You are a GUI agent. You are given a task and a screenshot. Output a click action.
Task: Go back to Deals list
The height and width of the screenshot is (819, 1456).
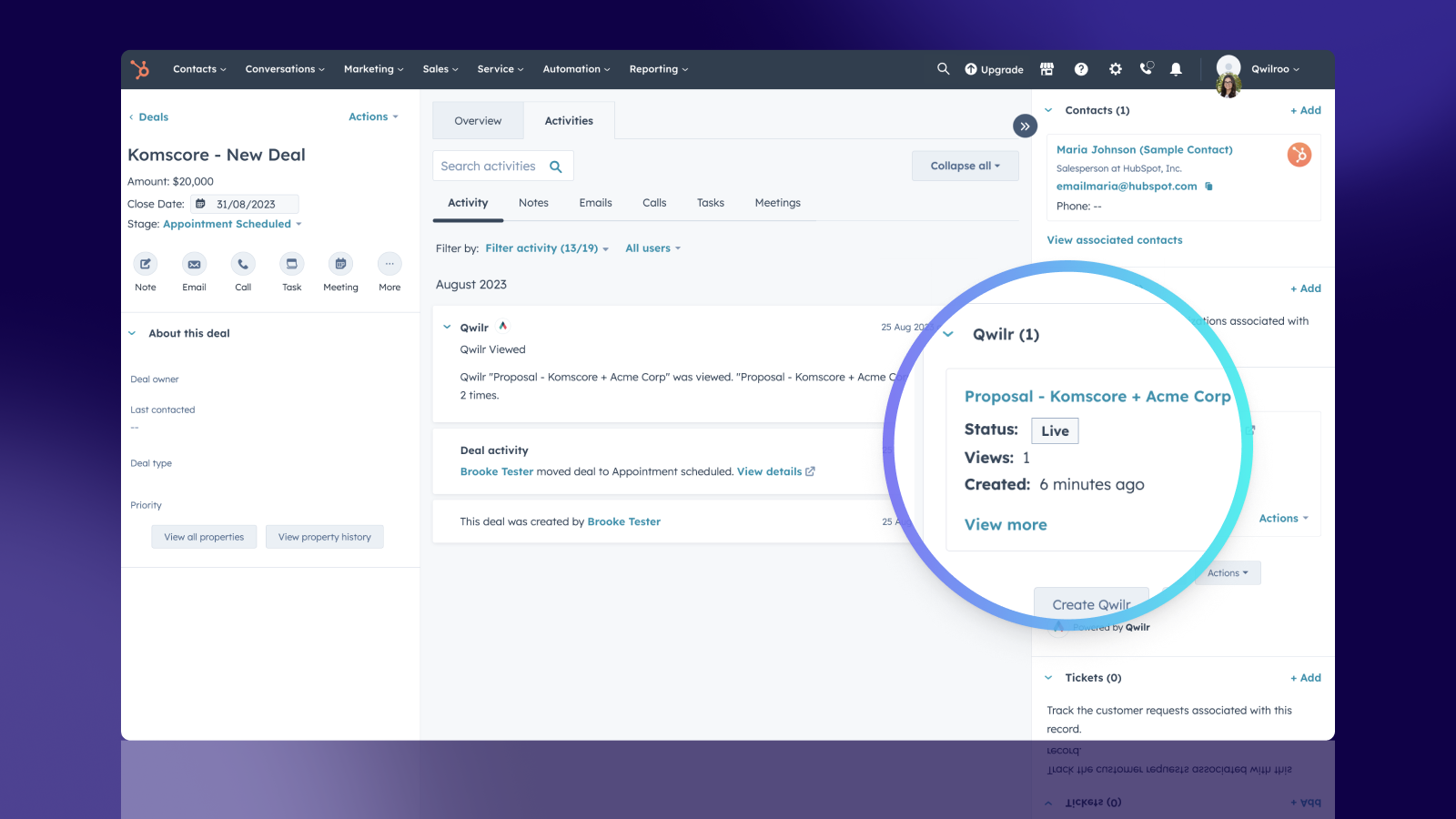coord(149,117)
